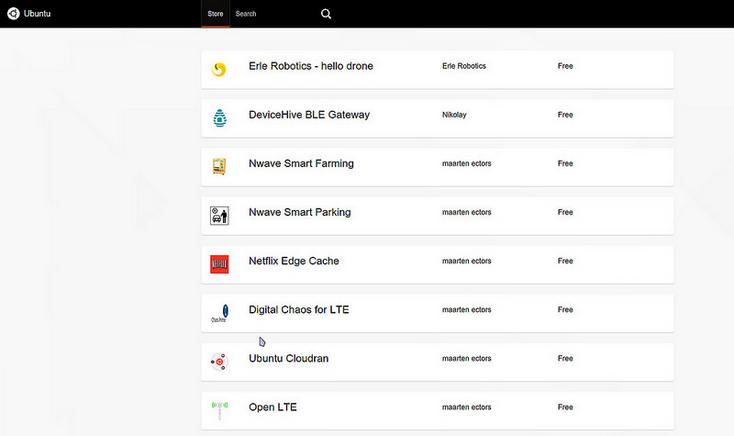Screen dimensions: 734x436
Task: Open Netflix Edge Cache app page
Action: [294, 261]
